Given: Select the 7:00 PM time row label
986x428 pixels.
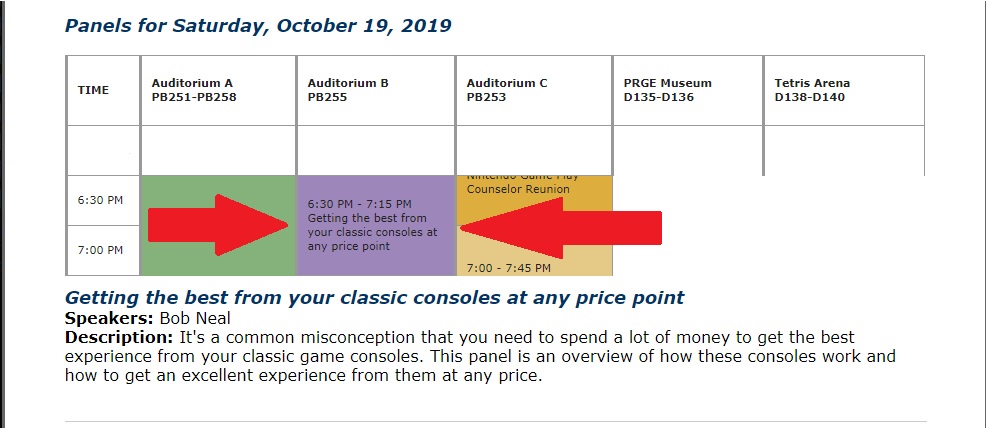Looking at the screenshot, I should (x=102, y=250).
